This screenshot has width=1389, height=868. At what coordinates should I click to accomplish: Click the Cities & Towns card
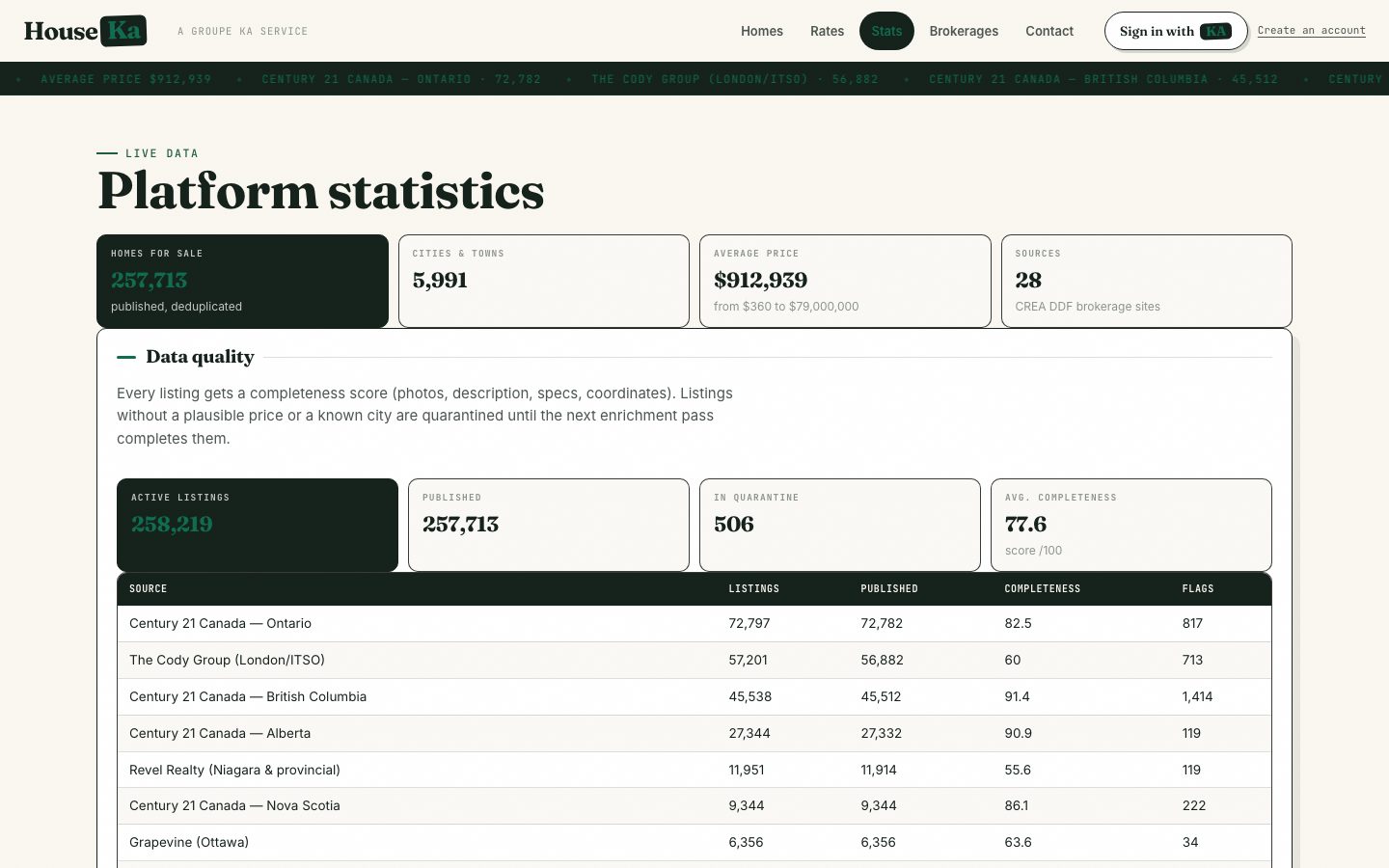coord(544,281)
